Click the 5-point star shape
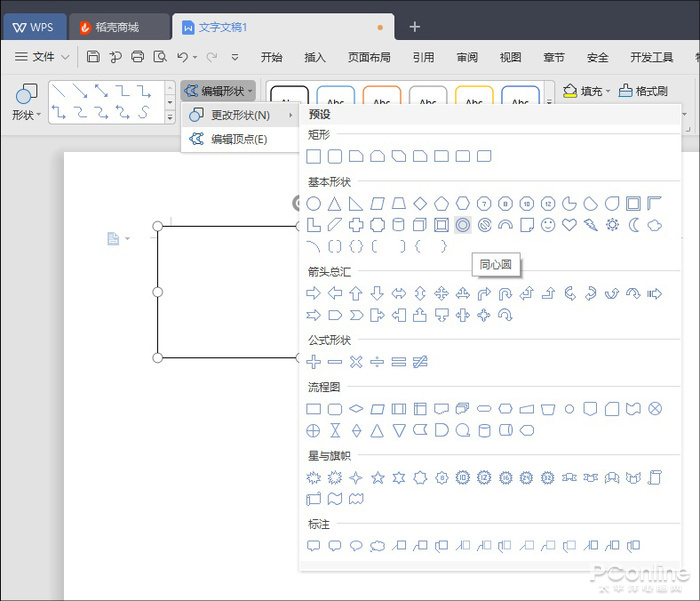The width and height of the screenshot is (700, 601). coord(378,477)
